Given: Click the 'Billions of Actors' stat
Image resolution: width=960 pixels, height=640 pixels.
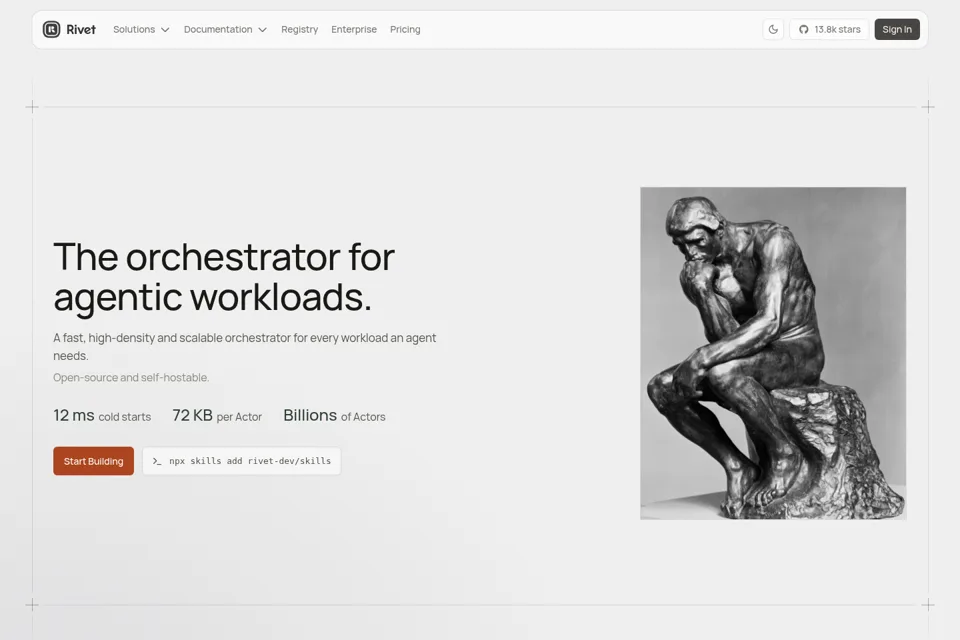Looking at the screenshot, I should coord(334,416).
